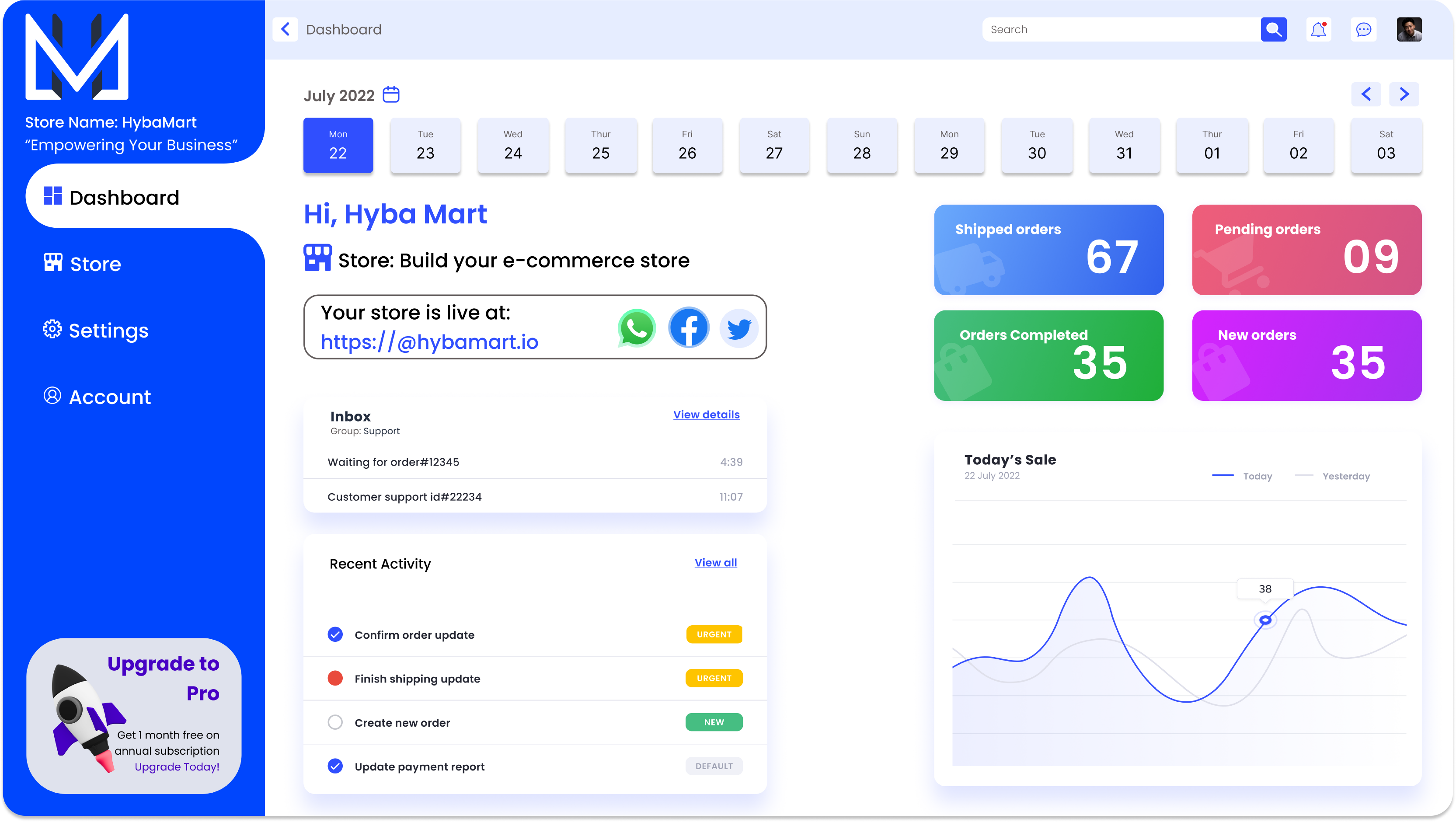Go to next dates with right chevron
The height and width of the screenshot is (822, 1456).
(1404, 94)
